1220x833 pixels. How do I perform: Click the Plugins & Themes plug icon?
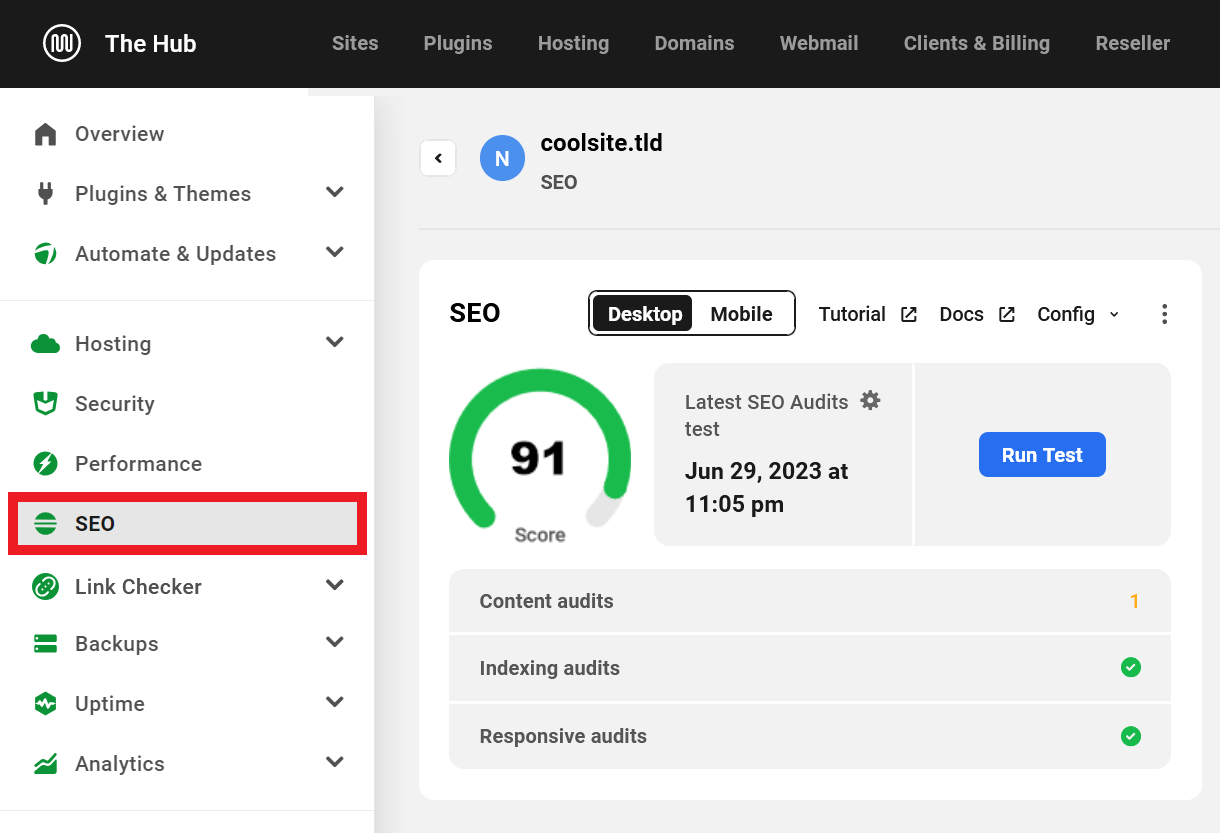click(45, 193)
